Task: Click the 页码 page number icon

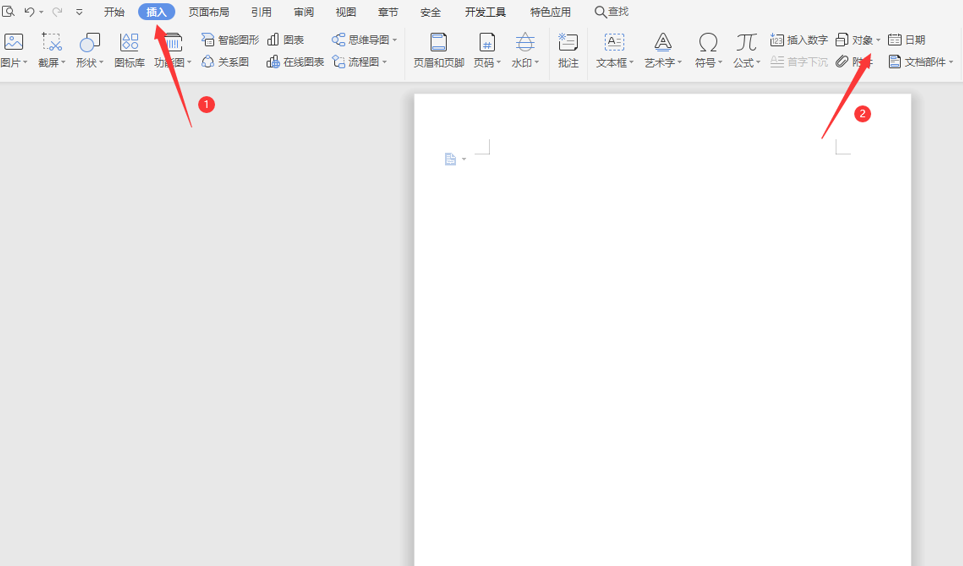Action: [487, 42]
